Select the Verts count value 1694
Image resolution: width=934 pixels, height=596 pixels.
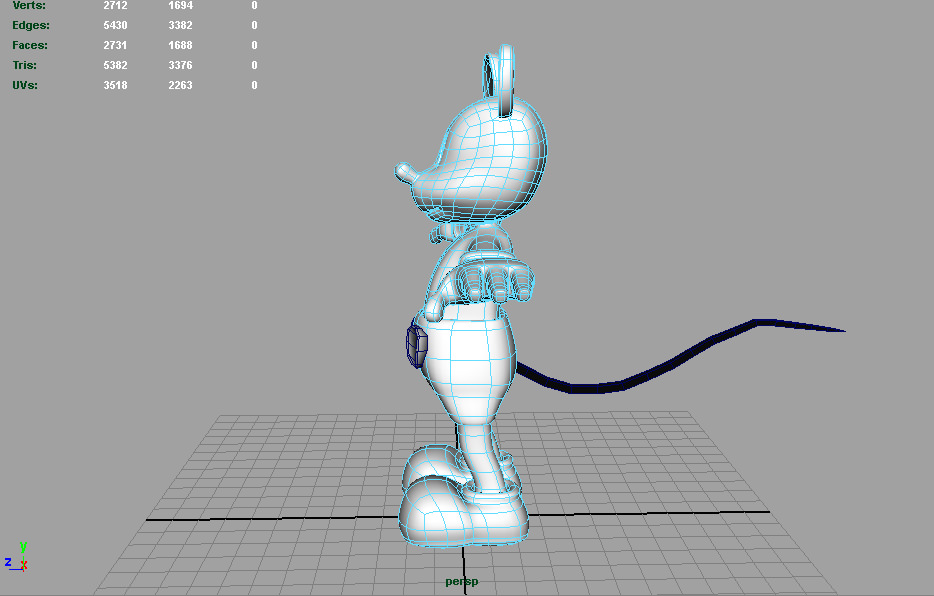180,5
